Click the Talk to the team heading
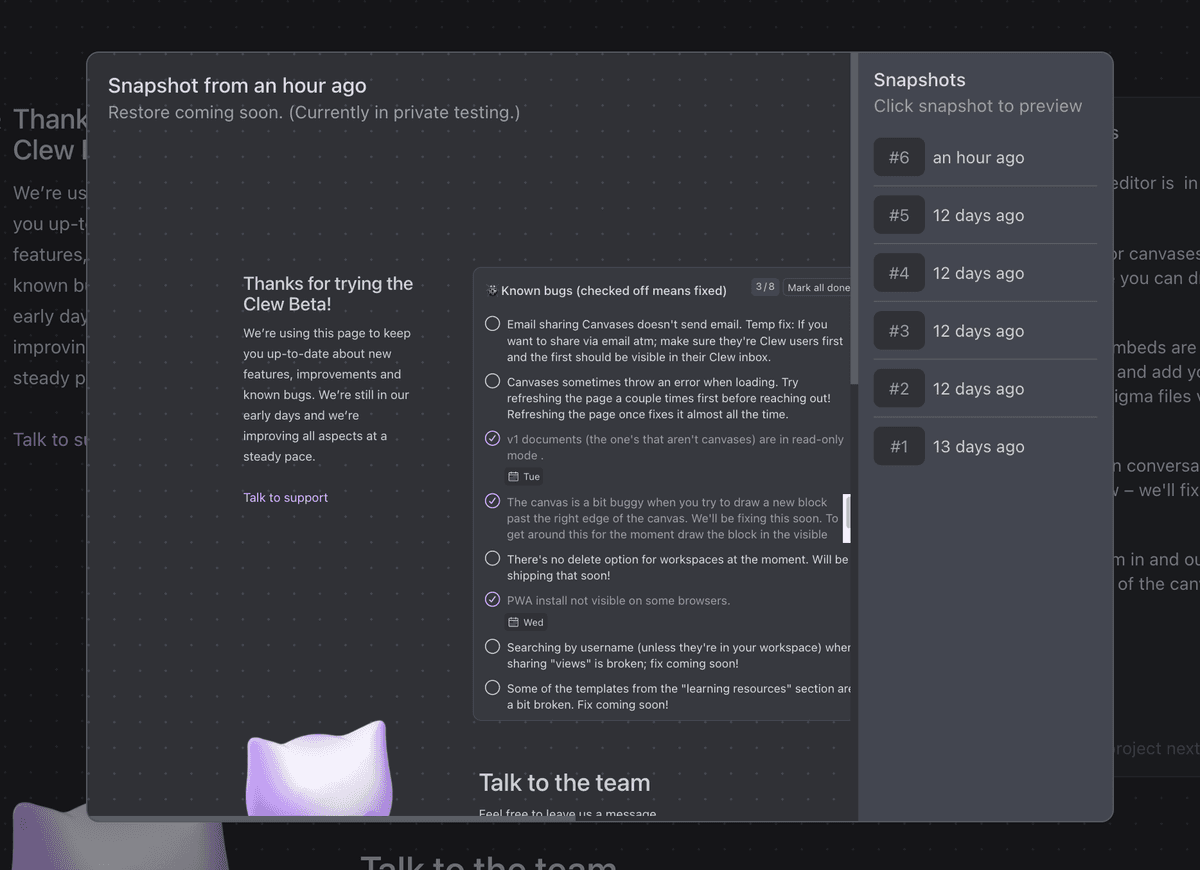The height and width of the screenshot is (870, 1200). [564, 783]
